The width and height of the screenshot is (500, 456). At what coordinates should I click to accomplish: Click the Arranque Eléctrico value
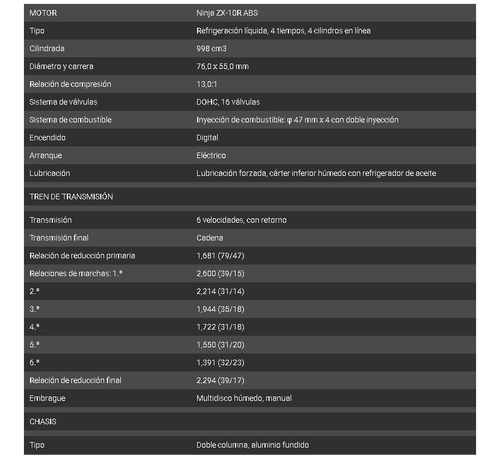click(211, 156)
